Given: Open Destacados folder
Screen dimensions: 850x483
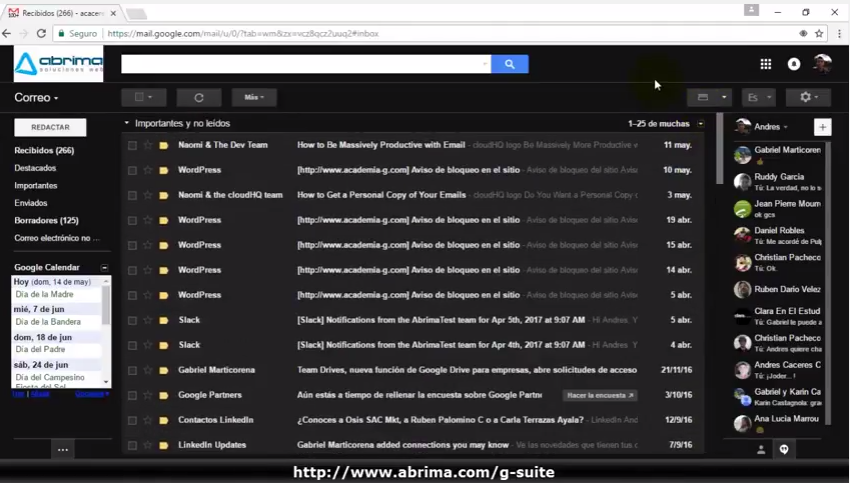Looking at the screenshot, I should click(35, 168).
